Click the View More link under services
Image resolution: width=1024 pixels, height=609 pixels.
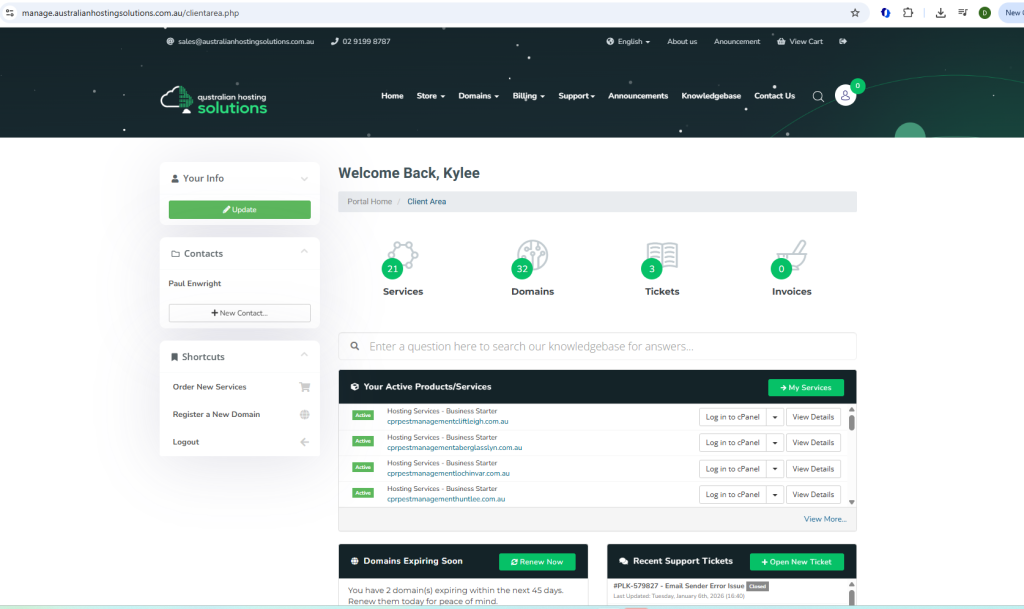(x=825, y=519)
